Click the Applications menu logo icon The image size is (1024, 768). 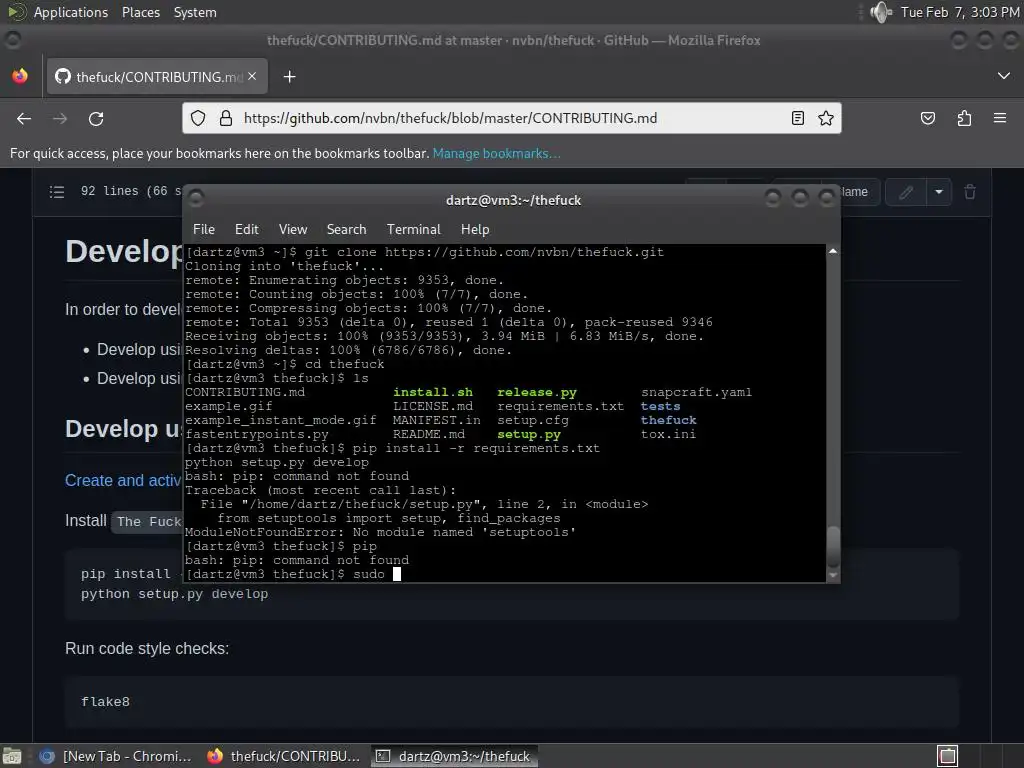coord(16,12)
